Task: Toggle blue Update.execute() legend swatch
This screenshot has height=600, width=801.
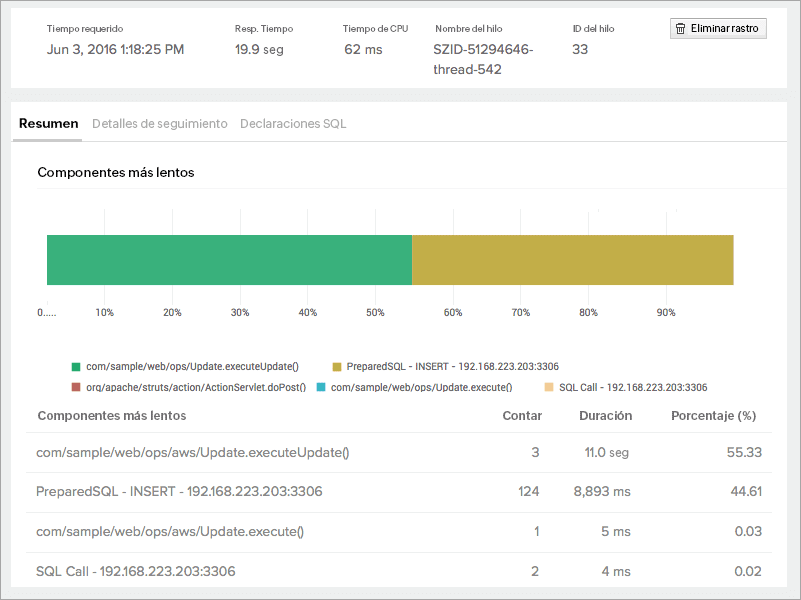Action: point(320,387)
